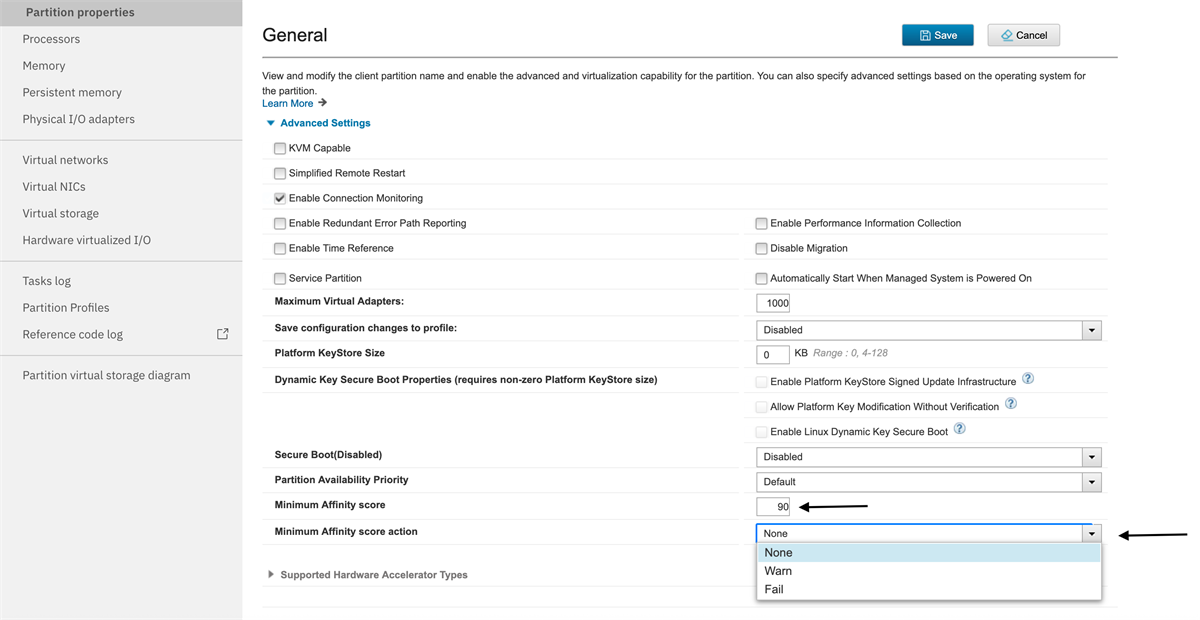Image resolution: width=1200 pixels, height=620 pixels.
Task: Open Partition Profiles
Action: (66, 308)
